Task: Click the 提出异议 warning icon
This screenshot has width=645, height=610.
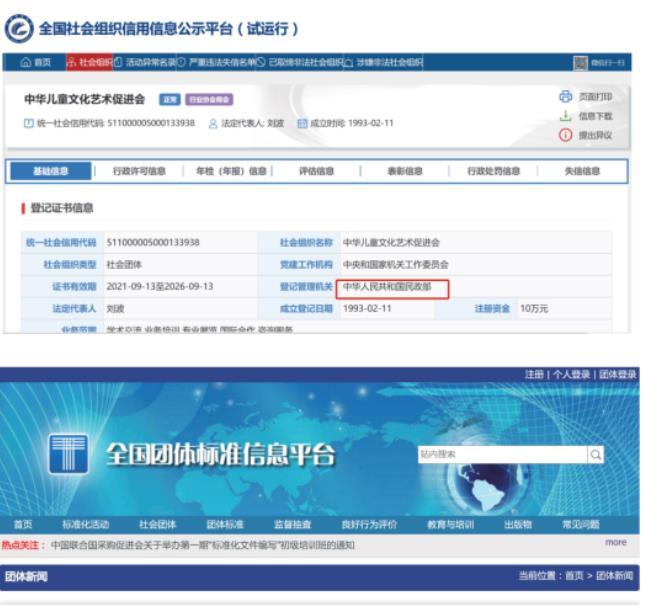Action: (566, 135)
